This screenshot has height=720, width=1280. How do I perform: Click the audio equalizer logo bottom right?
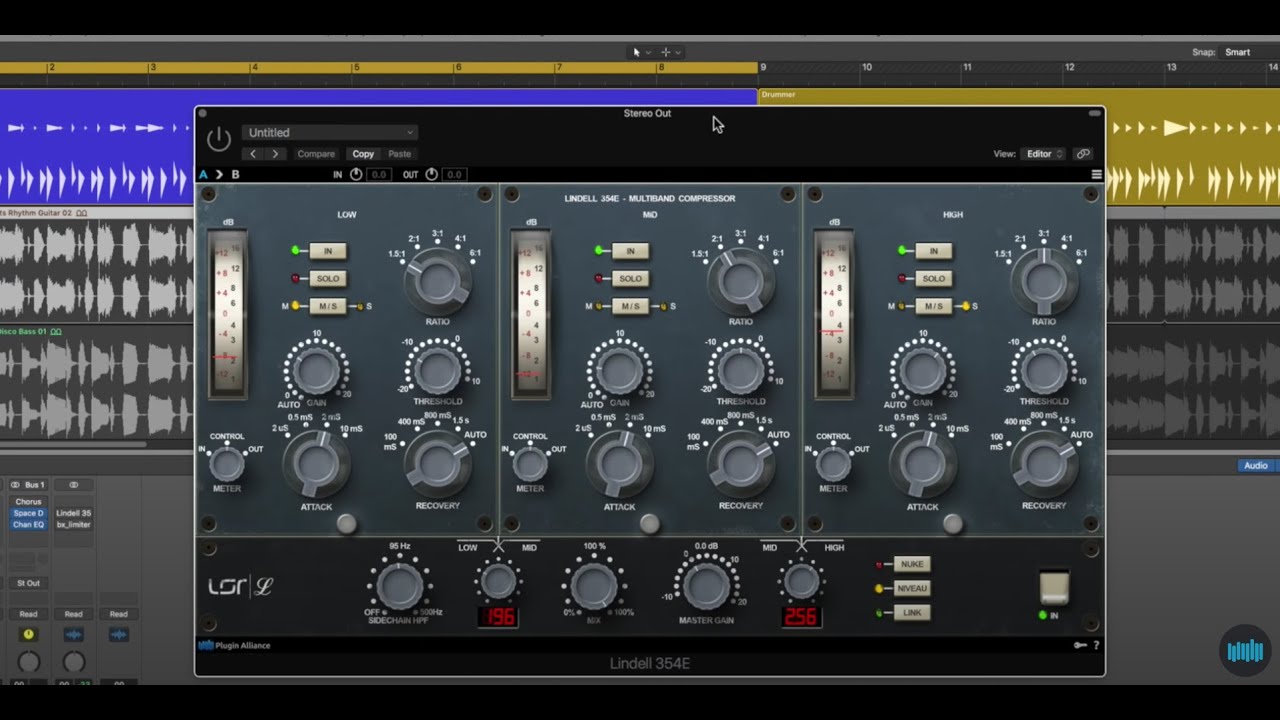point(1245,651)
